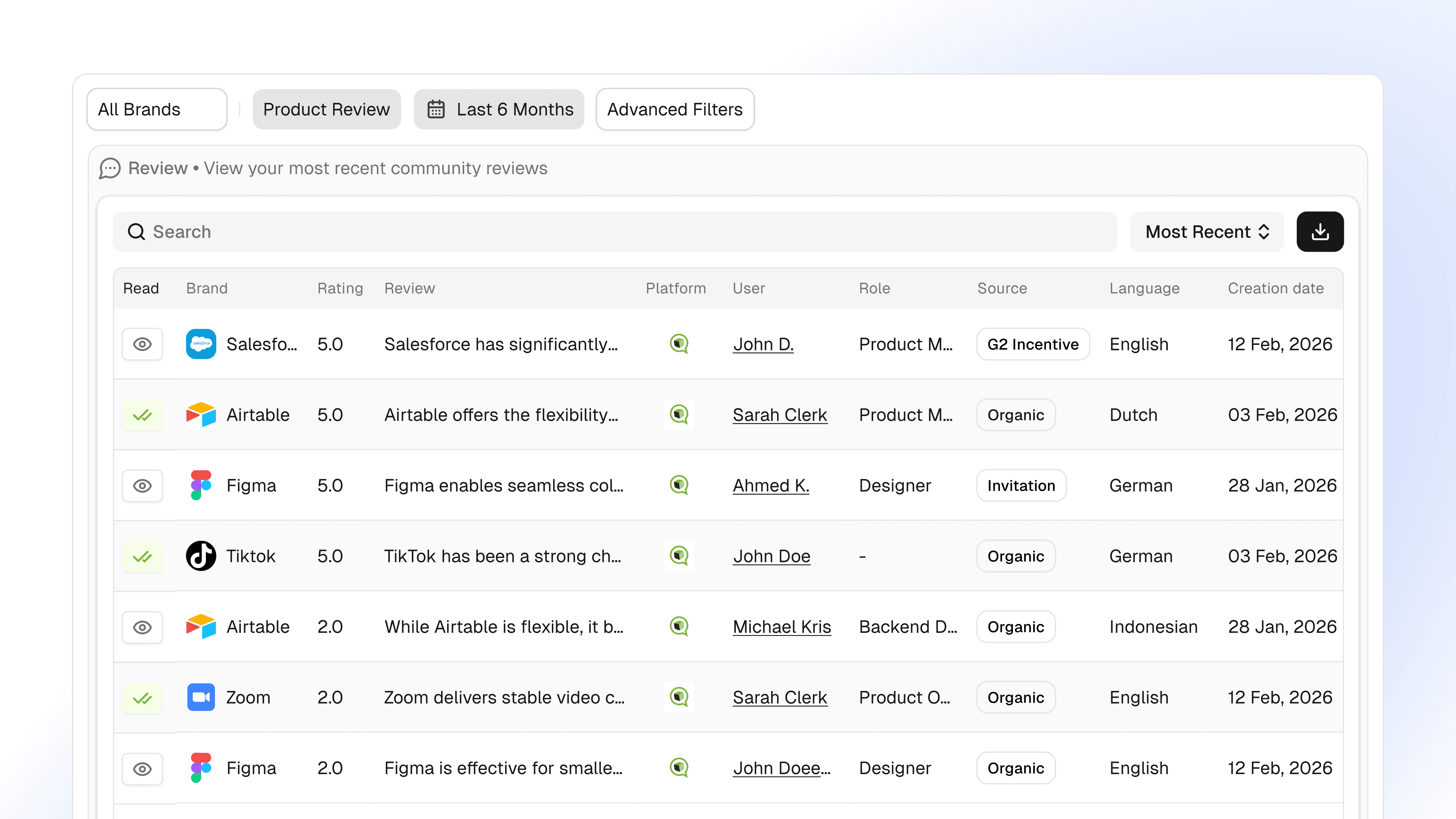Image resolution: width=1456 pixels, height=819 pixels.
Task: Click the Salesforce brand logo icon
Action: [x=201, y=344]
